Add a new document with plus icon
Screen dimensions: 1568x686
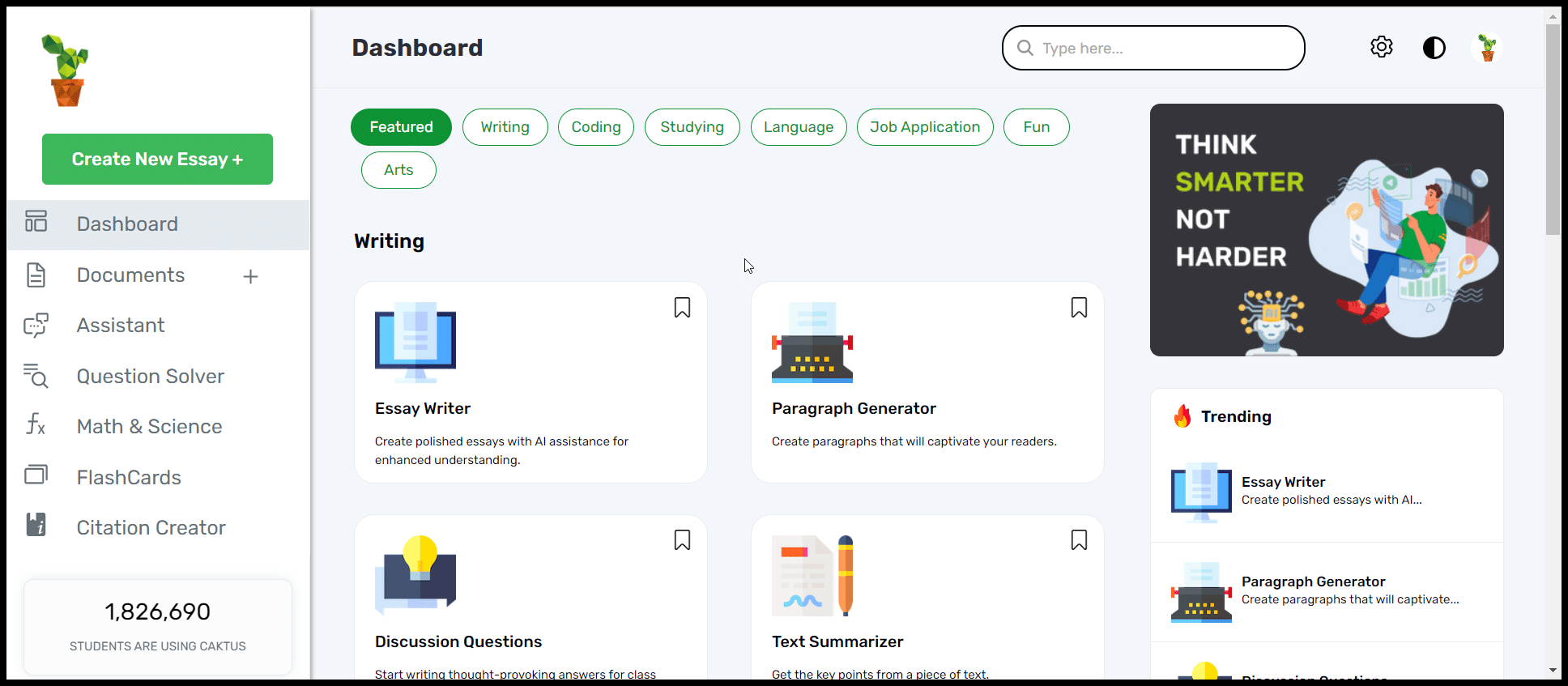pyautogui.click(x=251, y=277)
